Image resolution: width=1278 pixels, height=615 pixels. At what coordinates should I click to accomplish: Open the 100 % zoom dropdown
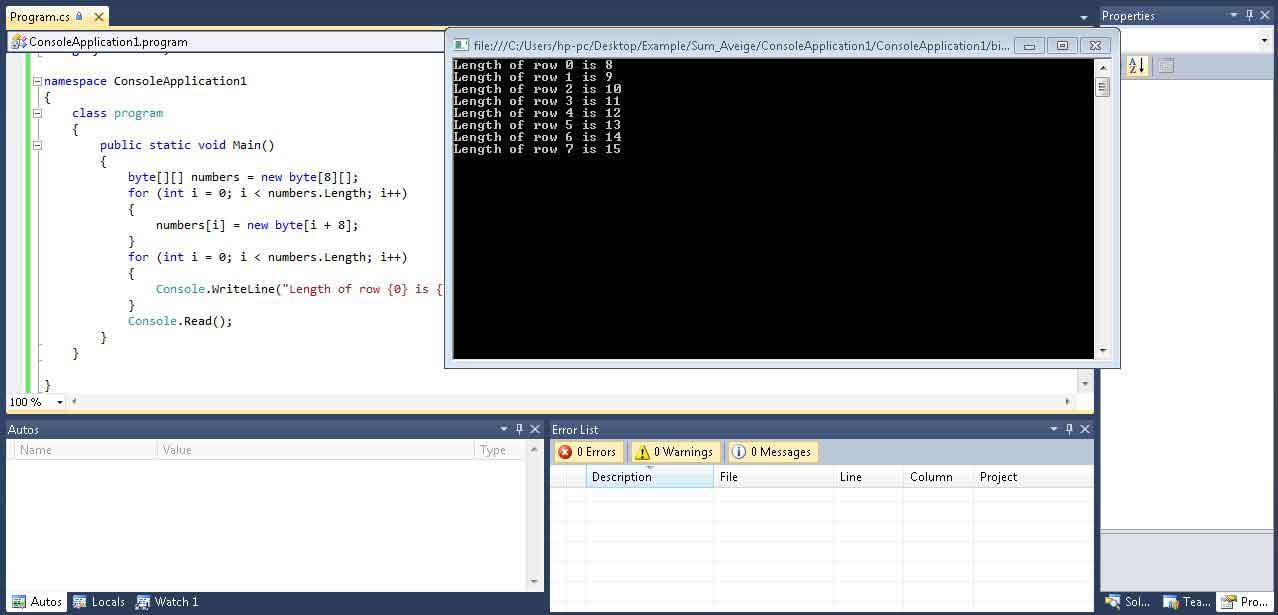(60, 402)
